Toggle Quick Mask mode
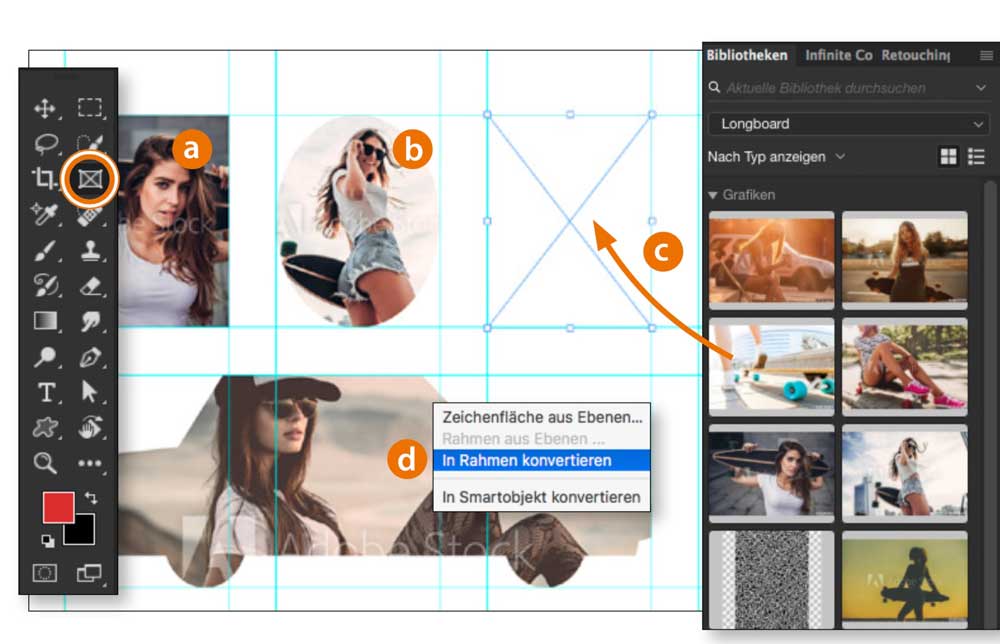This screenshot has height=644, width=1000. click(45, 573)
